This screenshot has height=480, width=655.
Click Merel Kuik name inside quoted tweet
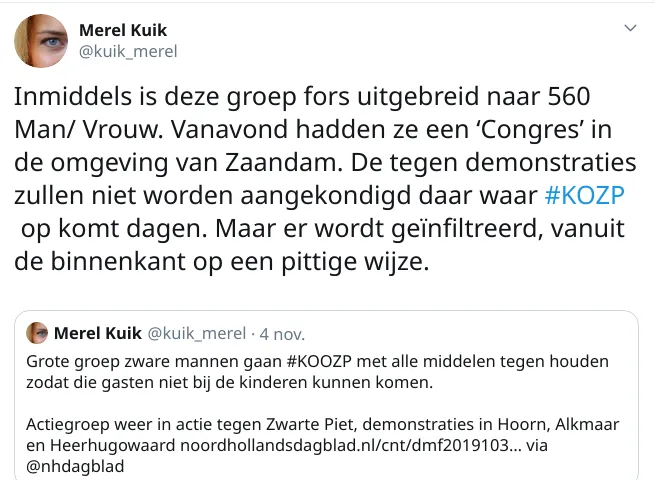point(98,333)
